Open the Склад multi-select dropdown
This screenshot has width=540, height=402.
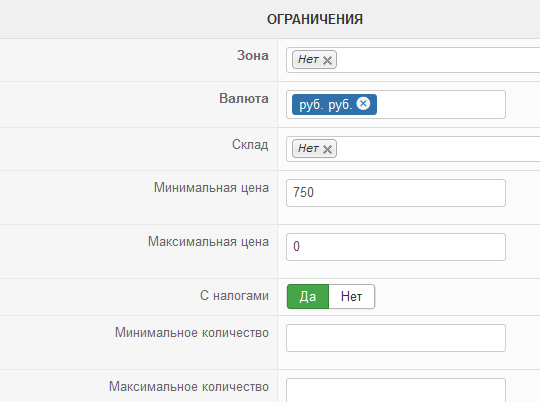click(x=437, y=149)
